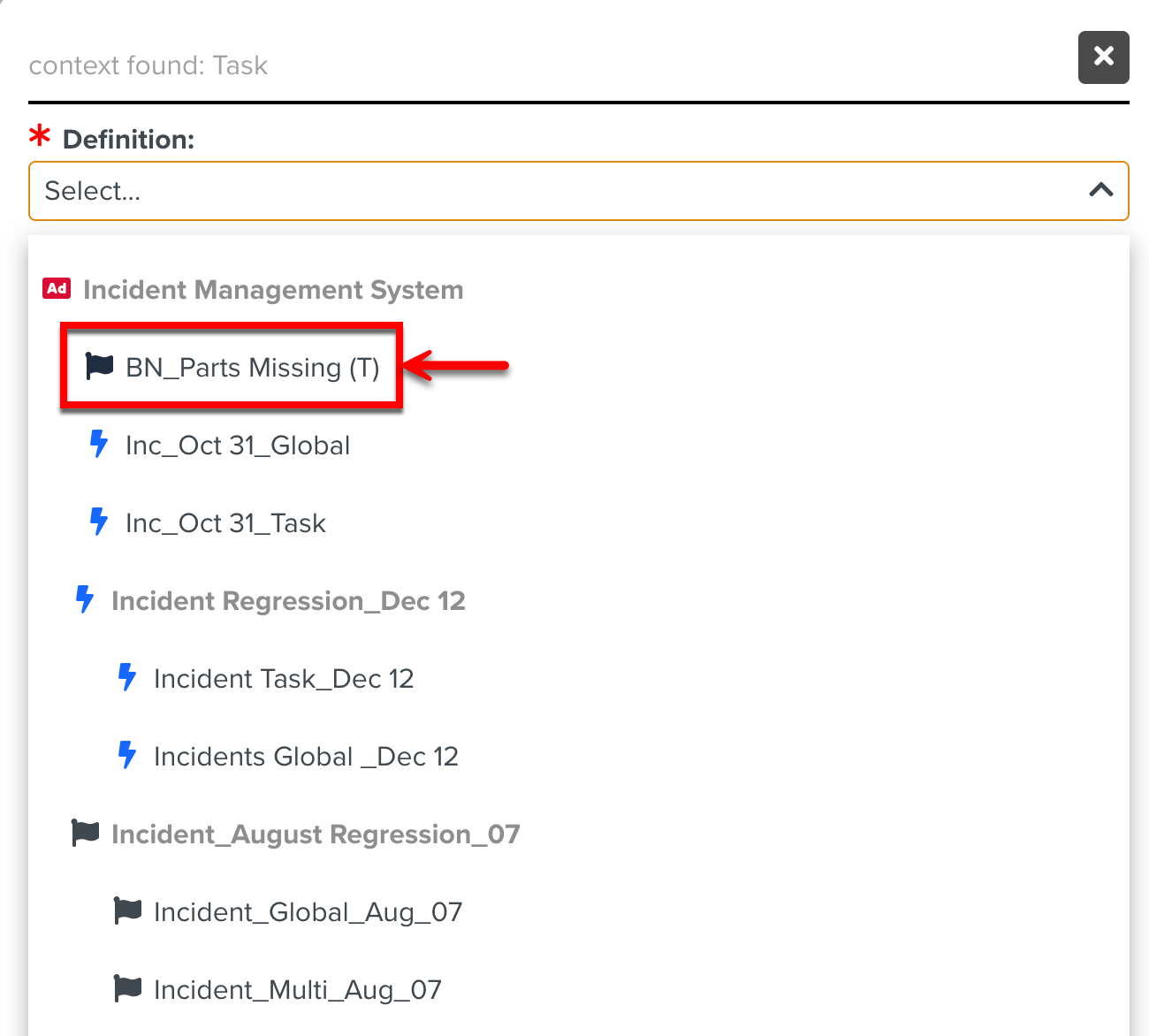
Task: Select Incident Task_Dec 12 option
Action: tap(284, 679)
